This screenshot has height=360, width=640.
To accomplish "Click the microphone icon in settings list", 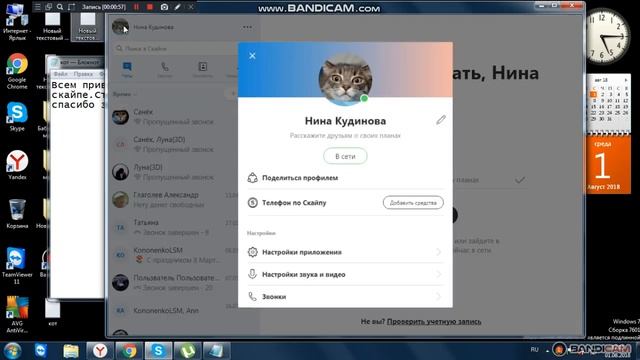I will pyautogui.click(x=253, y=274).
